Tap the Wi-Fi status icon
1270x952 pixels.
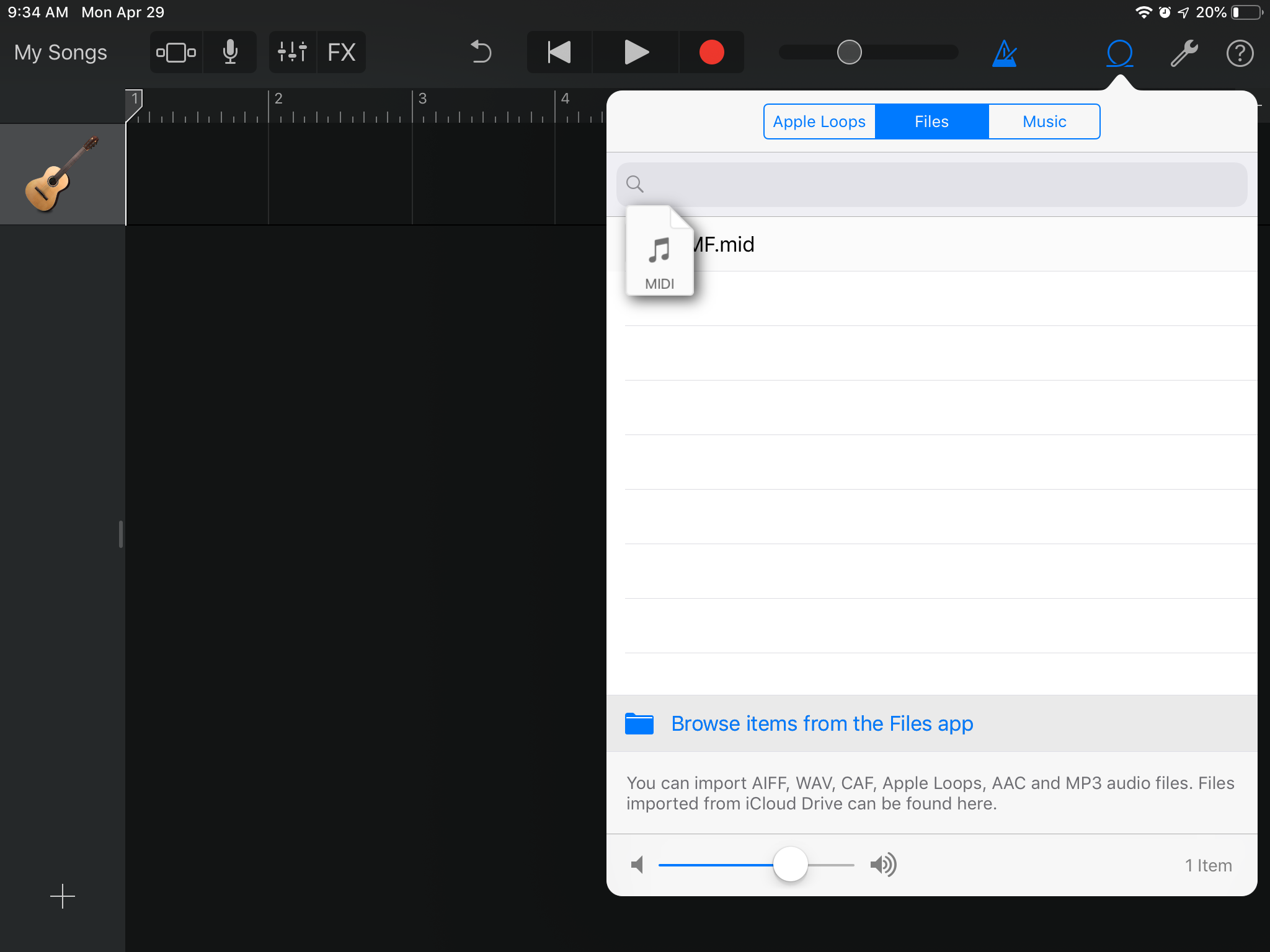(1143, 12)
